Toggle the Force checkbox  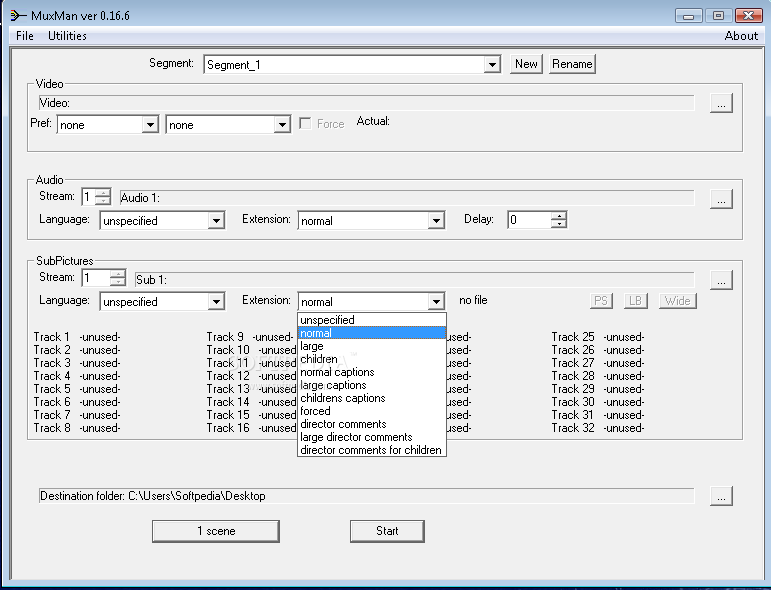point(305,123)
